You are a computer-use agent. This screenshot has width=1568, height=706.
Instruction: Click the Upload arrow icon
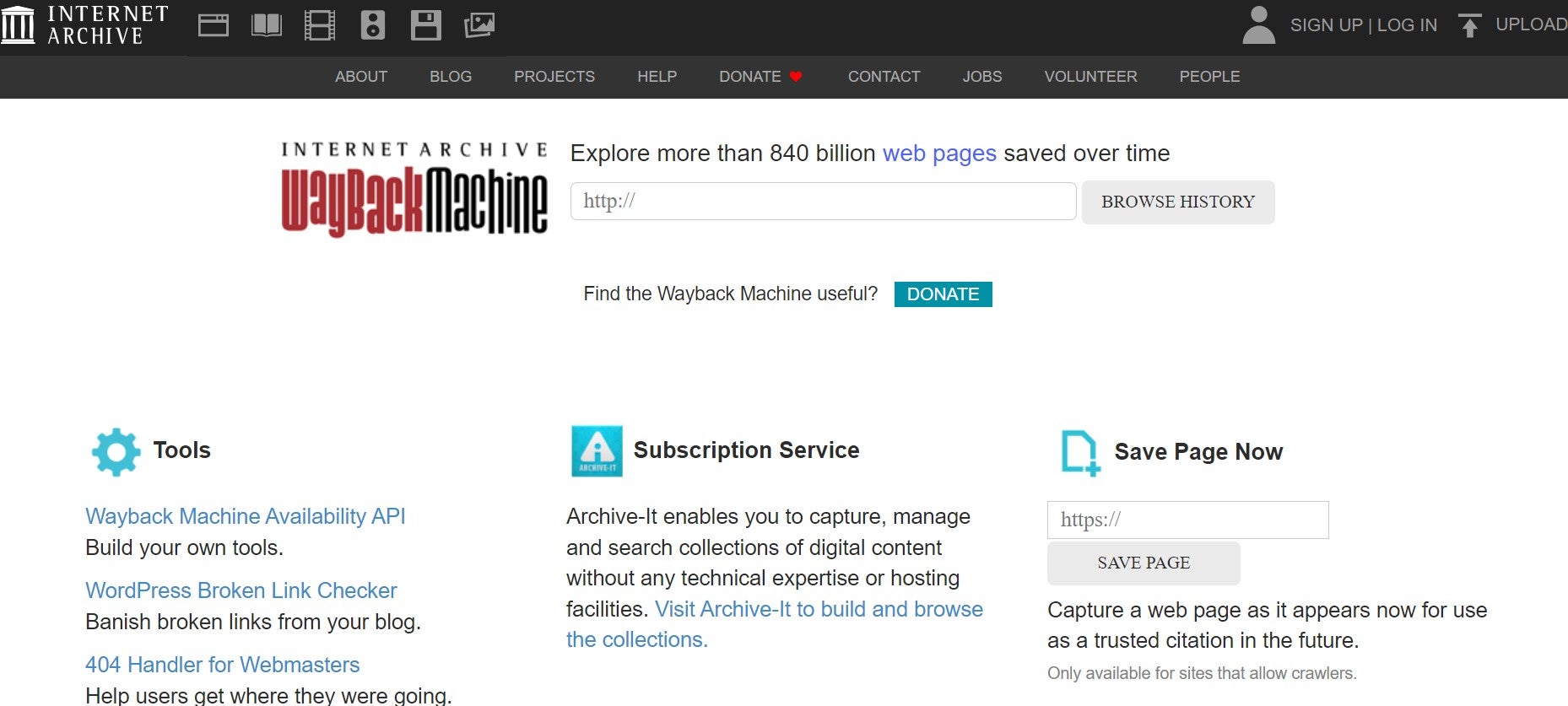1469,25
